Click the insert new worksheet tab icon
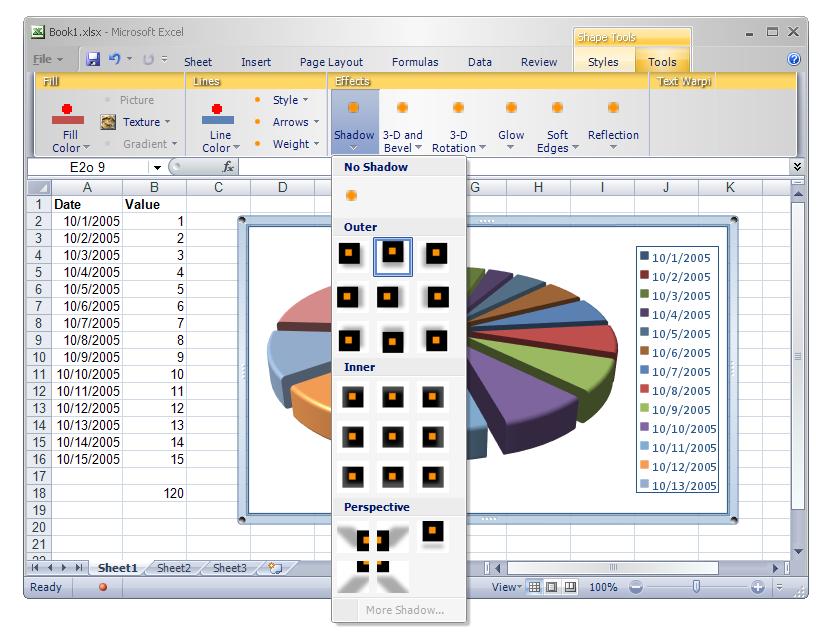 (275, 568)
